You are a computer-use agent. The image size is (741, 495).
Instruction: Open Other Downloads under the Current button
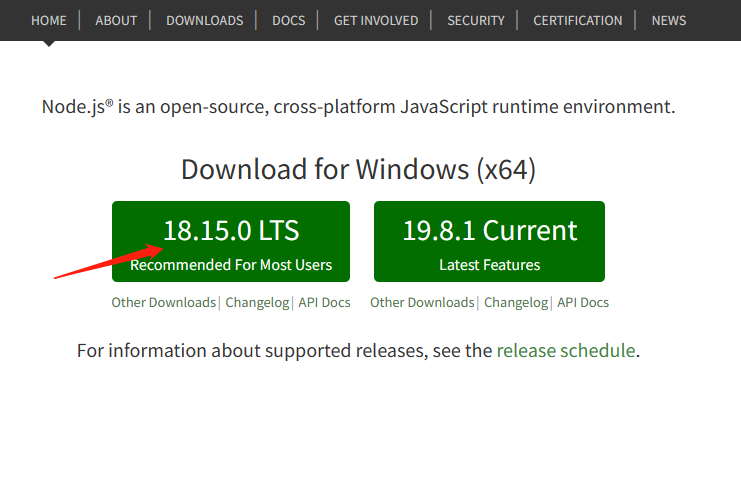422,303
